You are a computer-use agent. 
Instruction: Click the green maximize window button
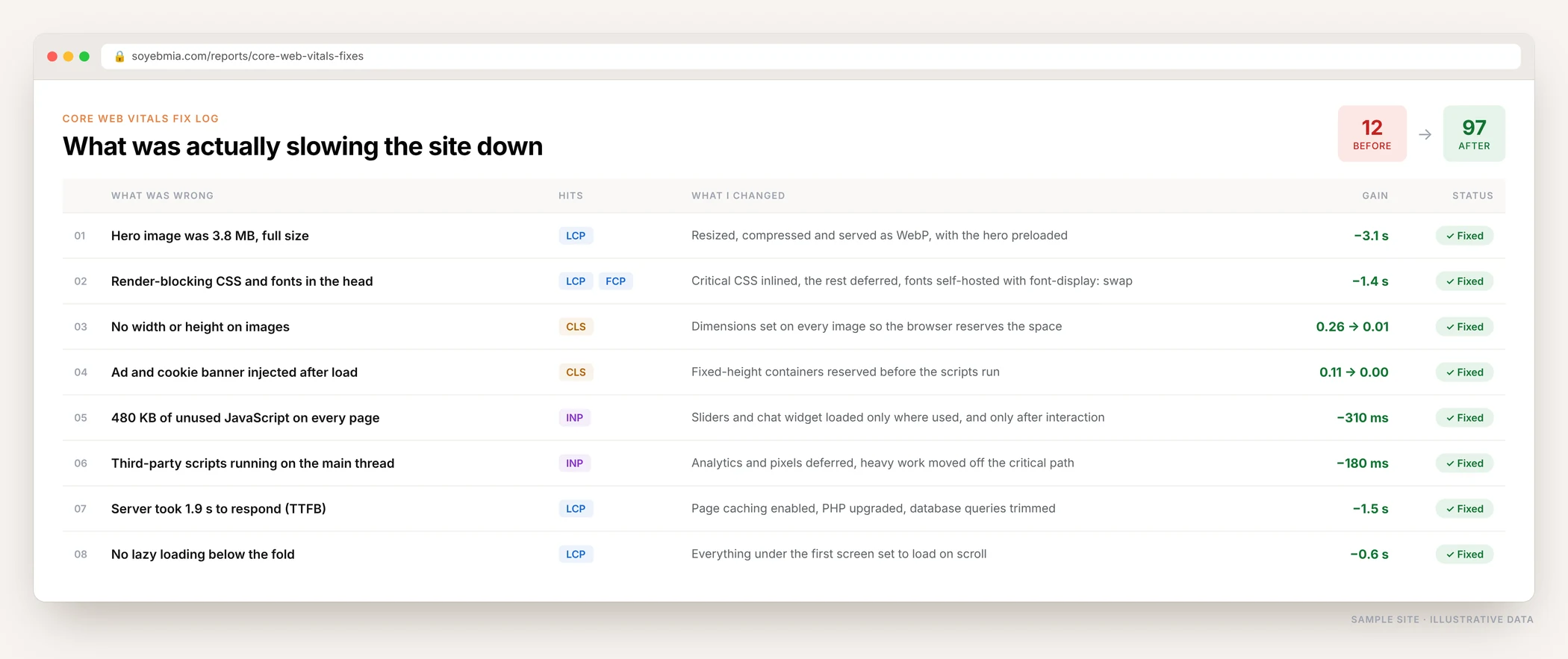84,57
